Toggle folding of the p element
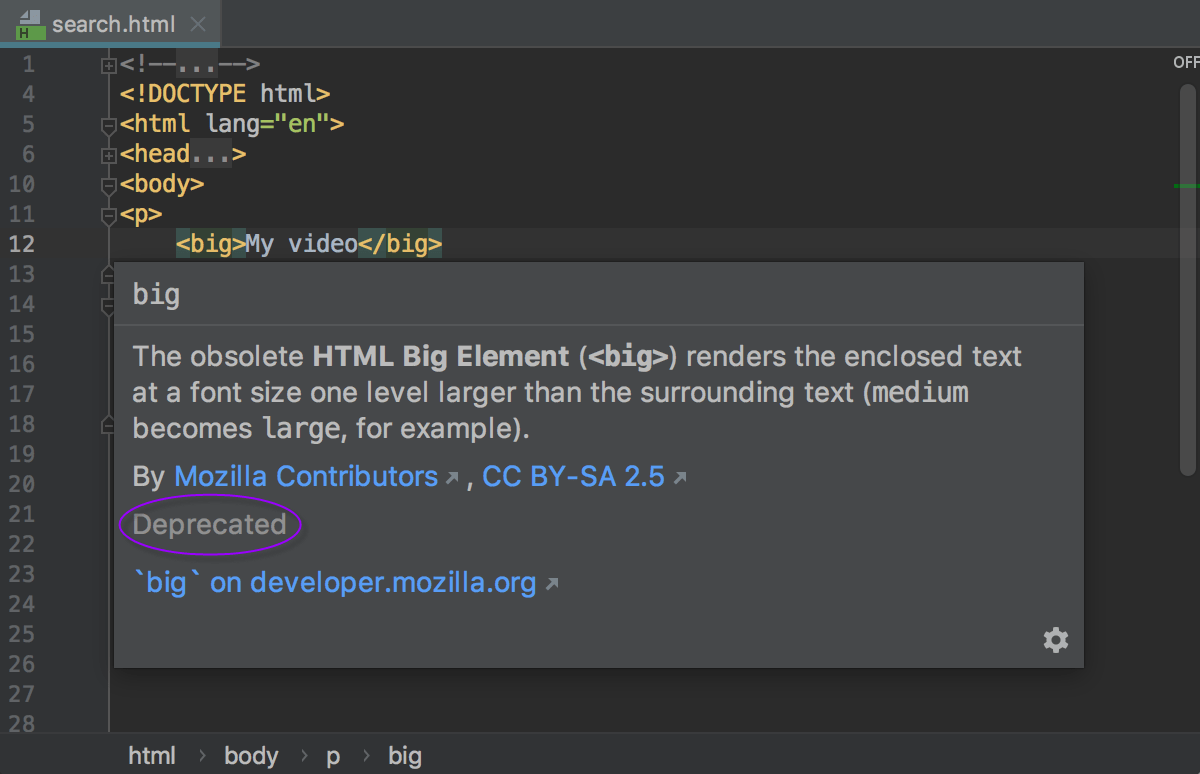 click(x=108, y=214)
